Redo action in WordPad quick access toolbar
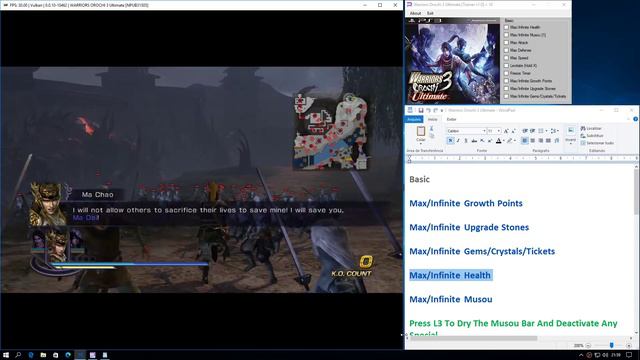The image size is (640, 360). [x=436, y=110]
